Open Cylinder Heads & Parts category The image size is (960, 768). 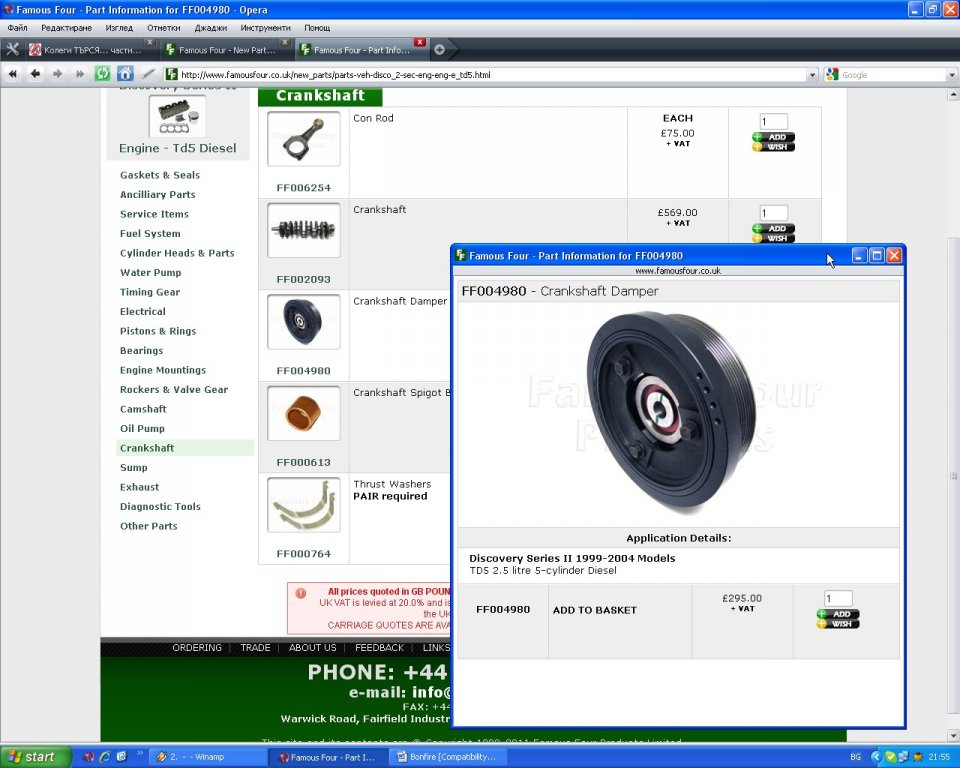pos(177,253)
